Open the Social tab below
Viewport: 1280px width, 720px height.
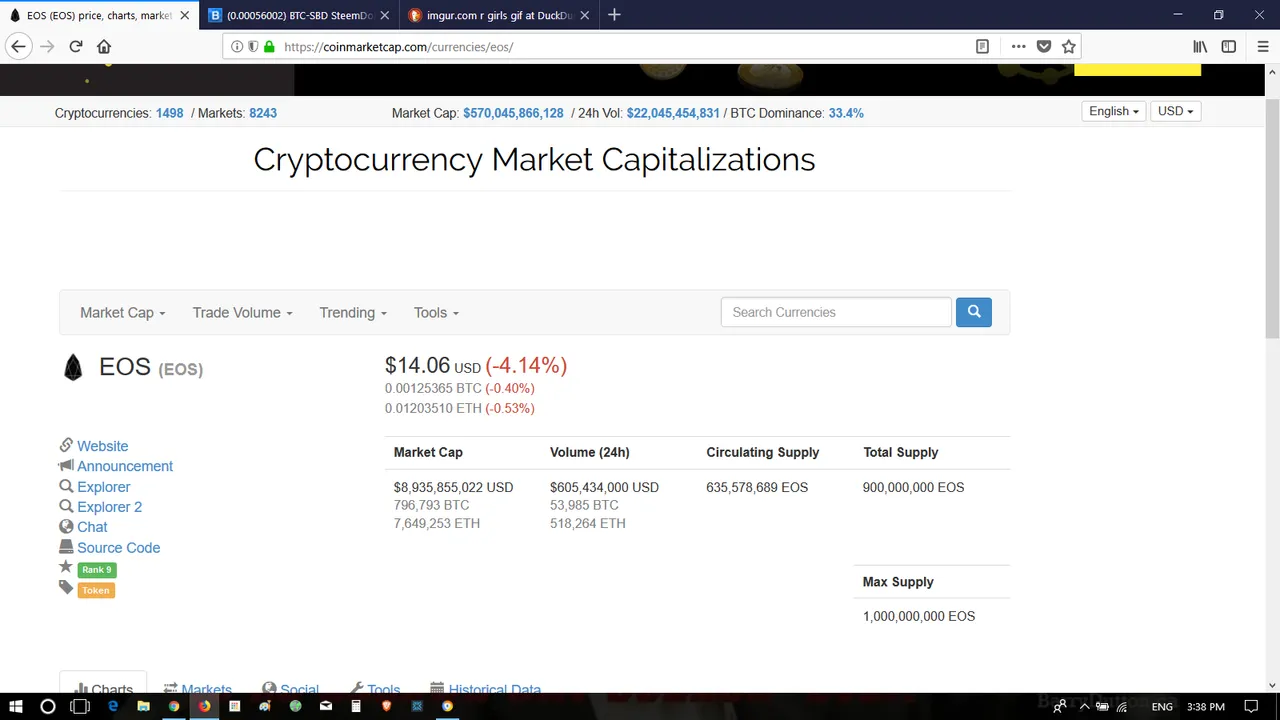pos(291,689)
